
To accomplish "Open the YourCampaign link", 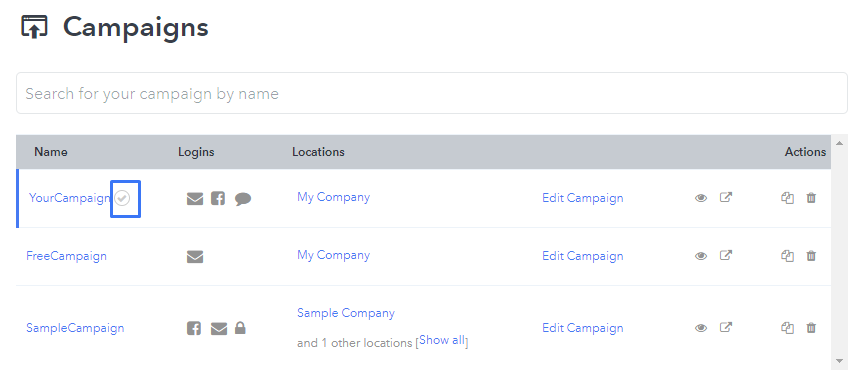I will [70, 198].
